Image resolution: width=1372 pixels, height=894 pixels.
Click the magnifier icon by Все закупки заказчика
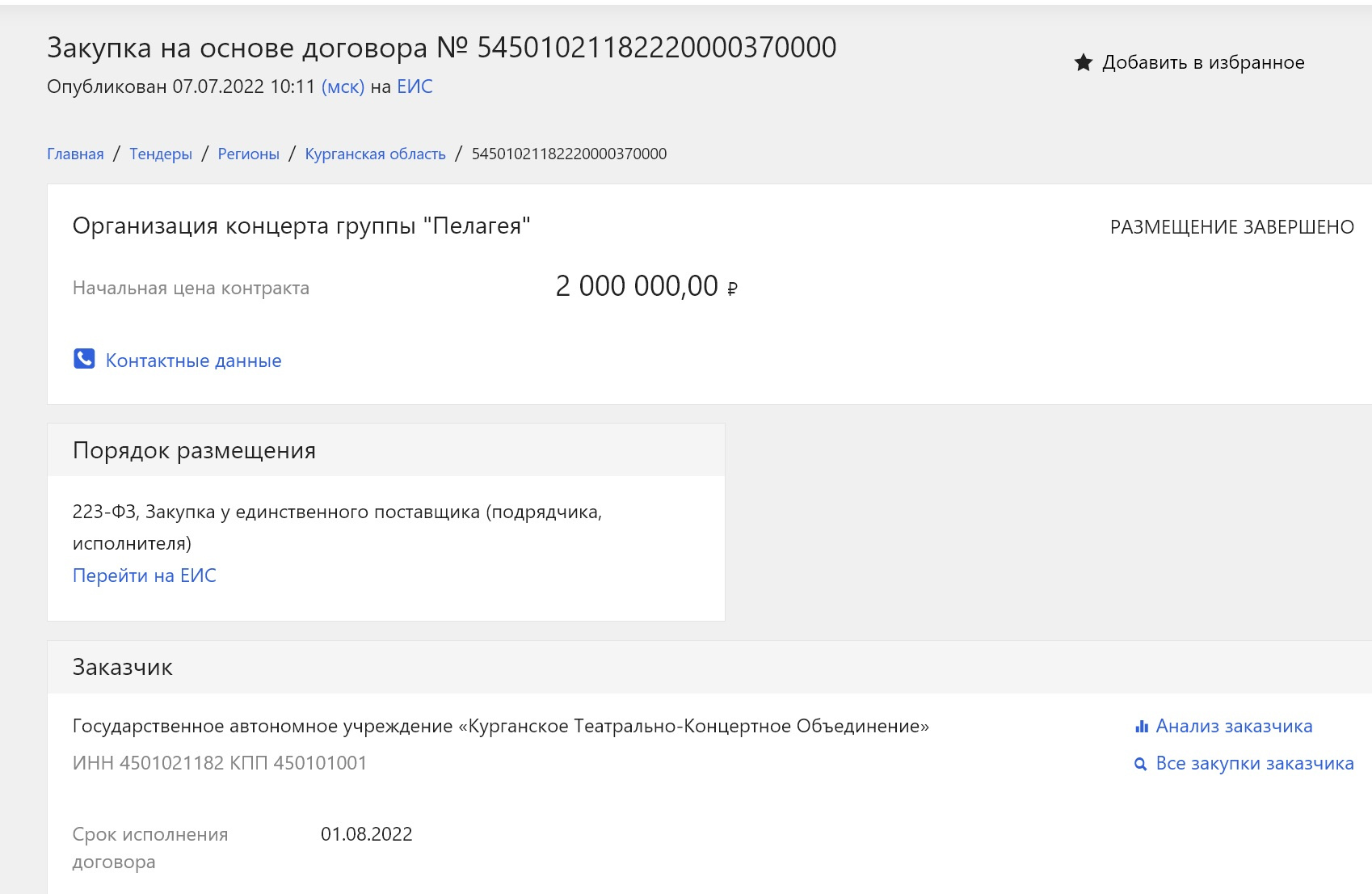[x=1141, y=764]
